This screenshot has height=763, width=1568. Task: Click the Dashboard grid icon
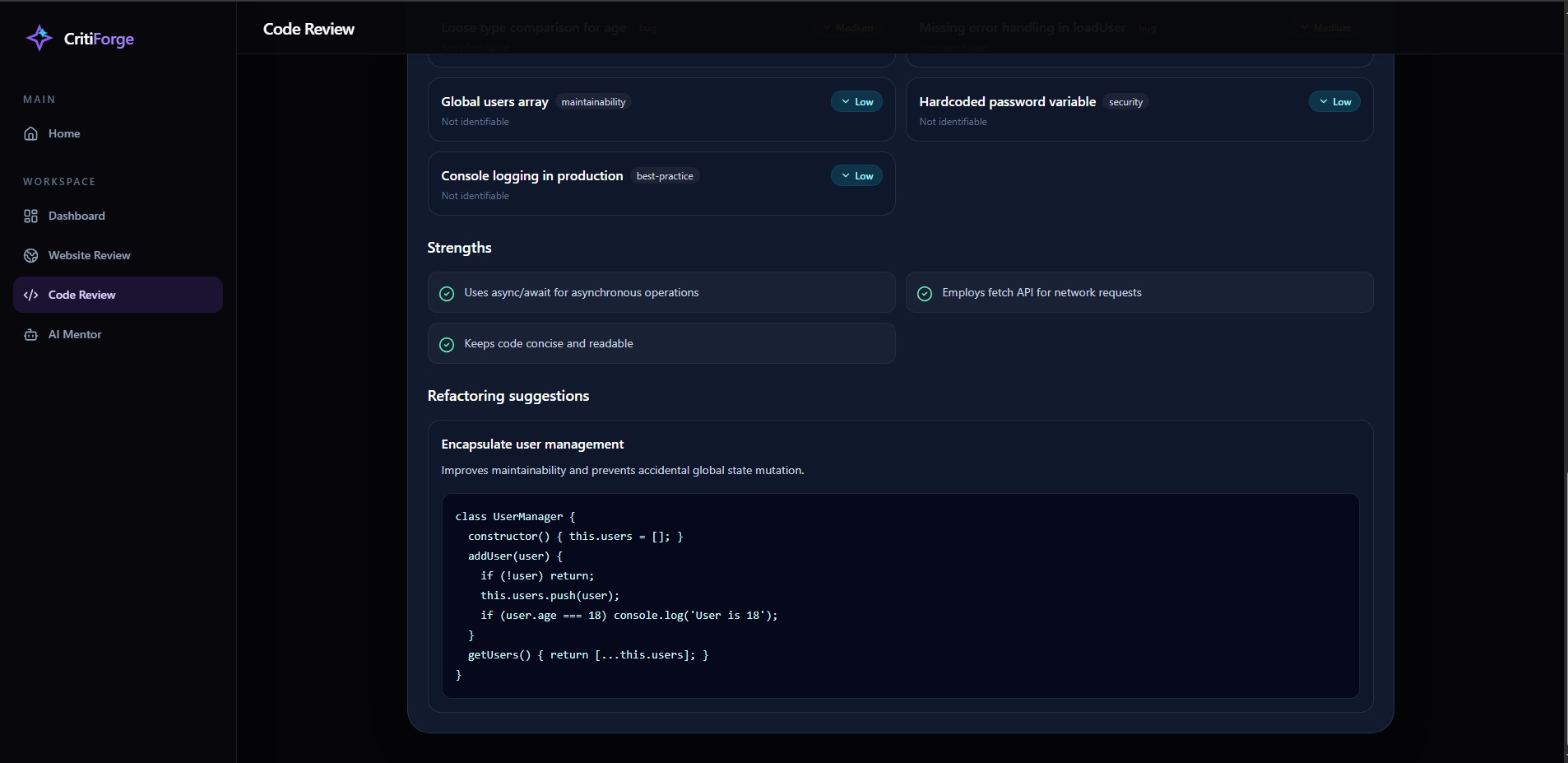(31, 216)
